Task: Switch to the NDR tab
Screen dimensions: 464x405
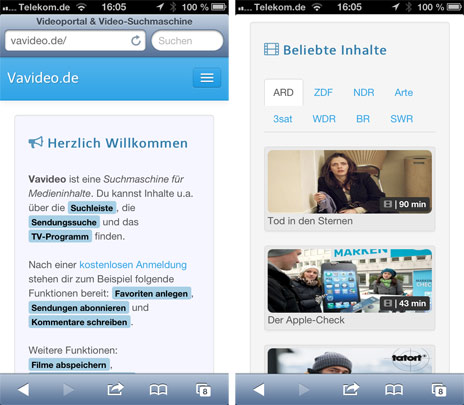Action: (364, 92)
